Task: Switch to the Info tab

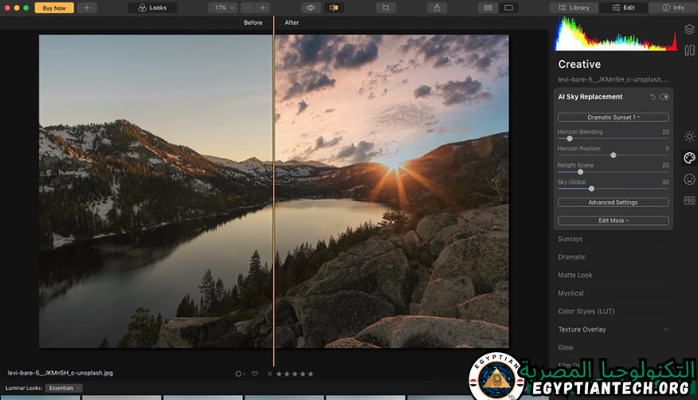Action: click(x=674, y=7)
